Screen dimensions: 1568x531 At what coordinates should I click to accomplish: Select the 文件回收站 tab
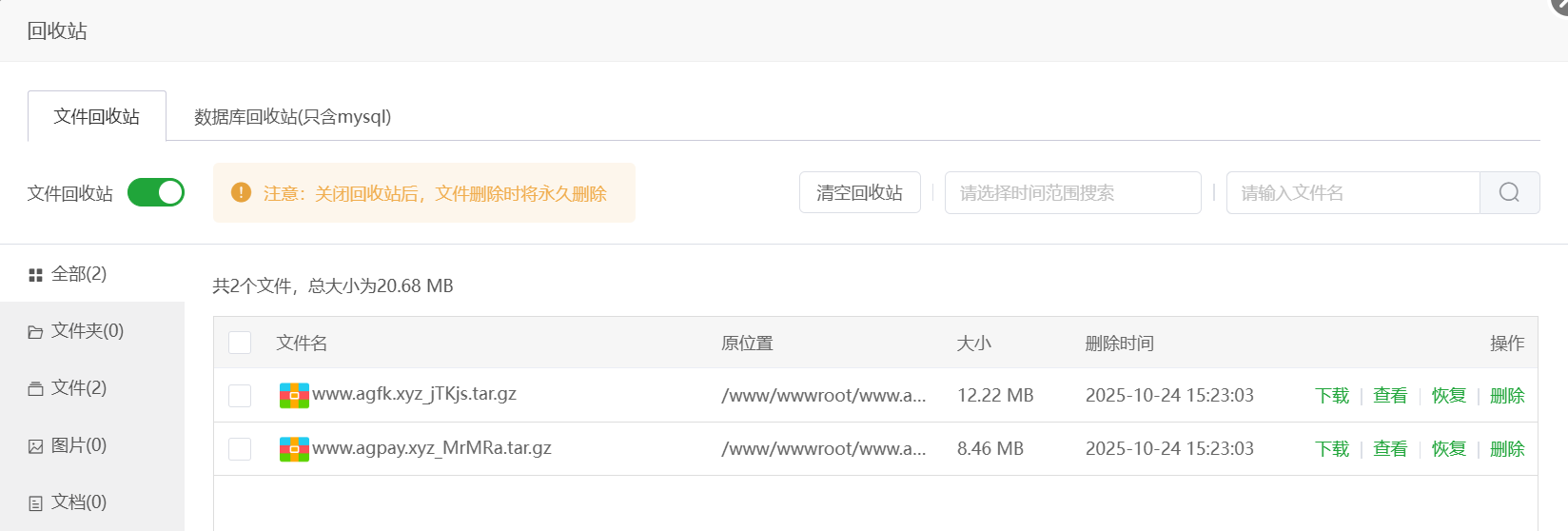(97, 117)
